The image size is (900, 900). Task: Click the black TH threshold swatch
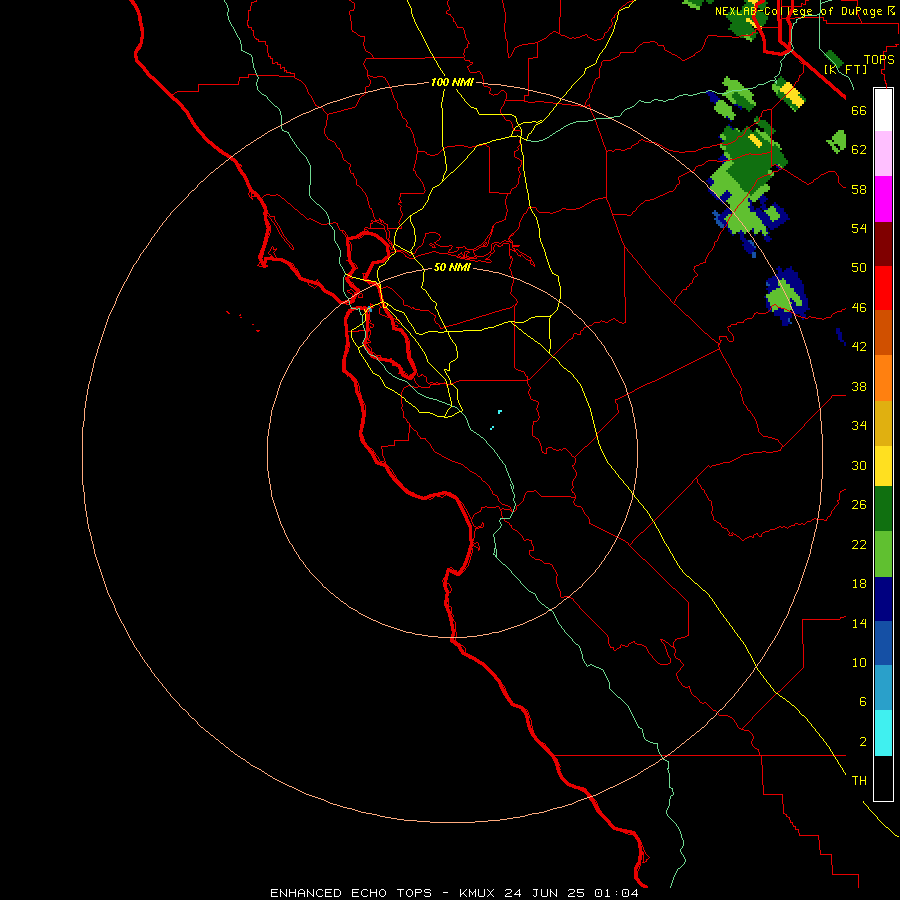tap(883, 778)
